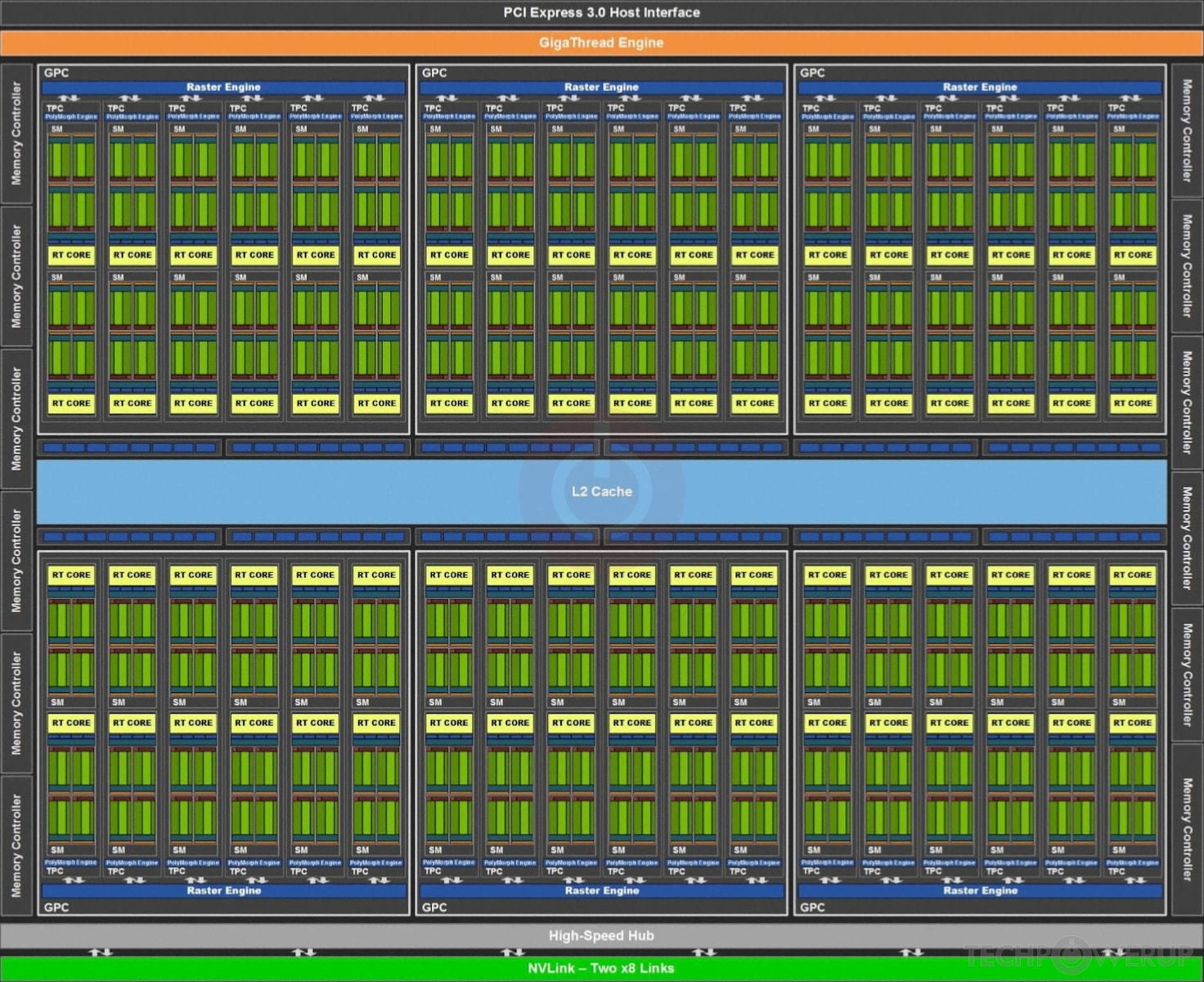1204x982 pixels.
Task: Click the L2 Cache region
Action: 602,492
